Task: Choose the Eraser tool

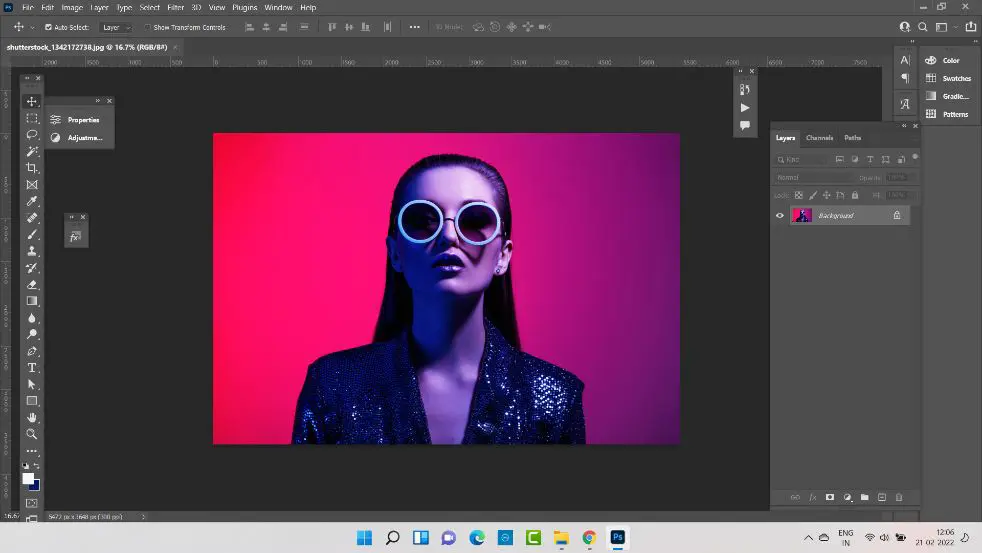Action: pyautogui.click(x=32, y=284)
